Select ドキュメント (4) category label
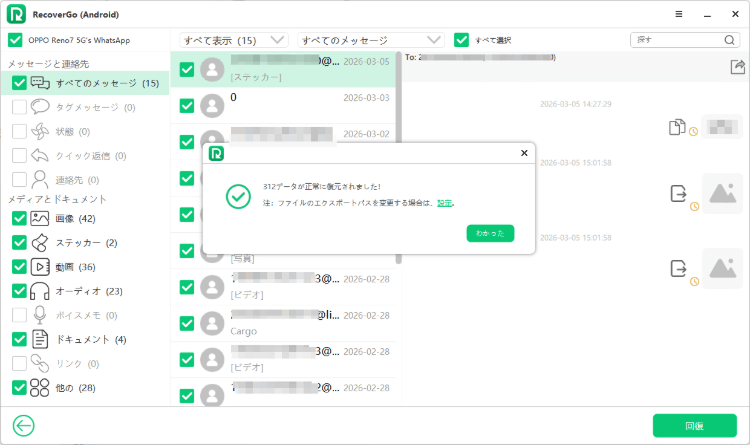The image size is (750, 445). coord(91,339)
